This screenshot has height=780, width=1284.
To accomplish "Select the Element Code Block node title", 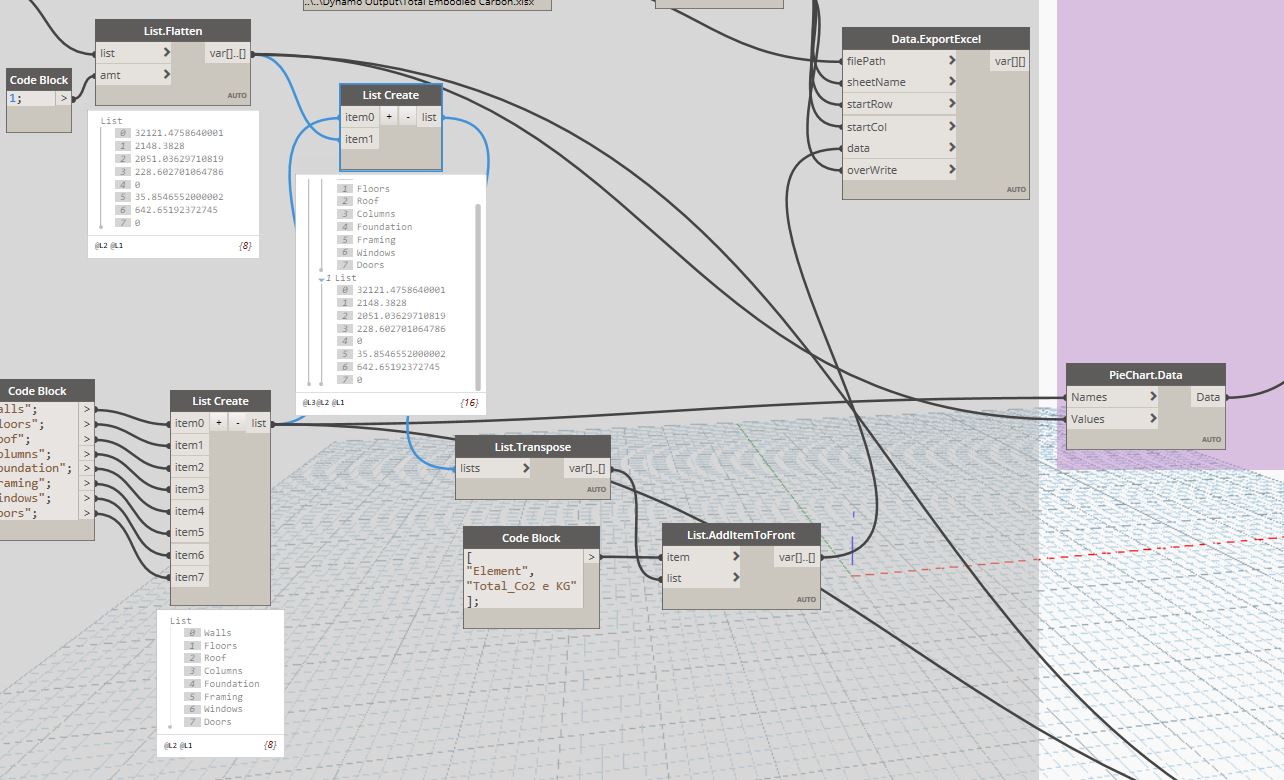I will click(531, 538).
